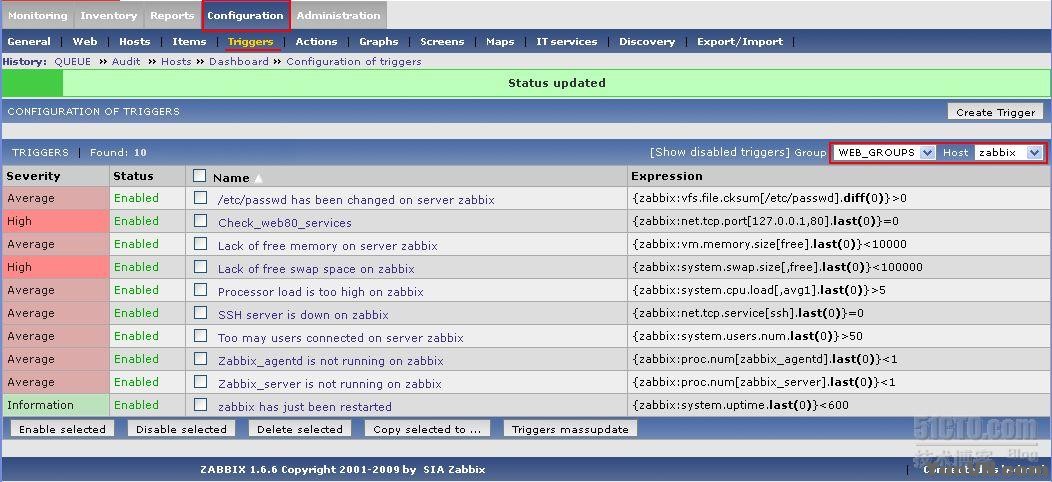This screenshot has width=1052, height=482.
Task: Toggle Enabled status of zabbix restarted trigger
Action: pos(136,405)
